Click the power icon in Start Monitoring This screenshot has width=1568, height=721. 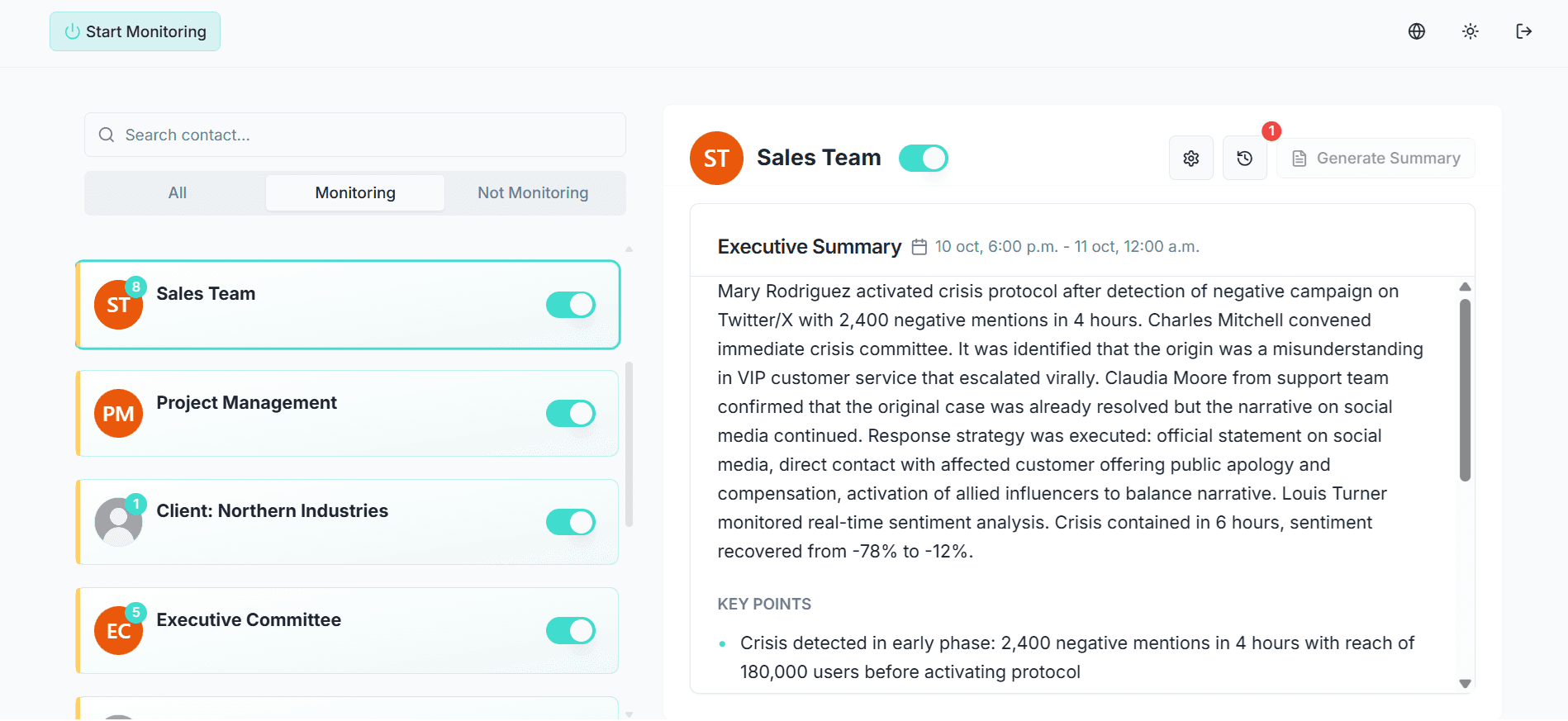[71, 31]
